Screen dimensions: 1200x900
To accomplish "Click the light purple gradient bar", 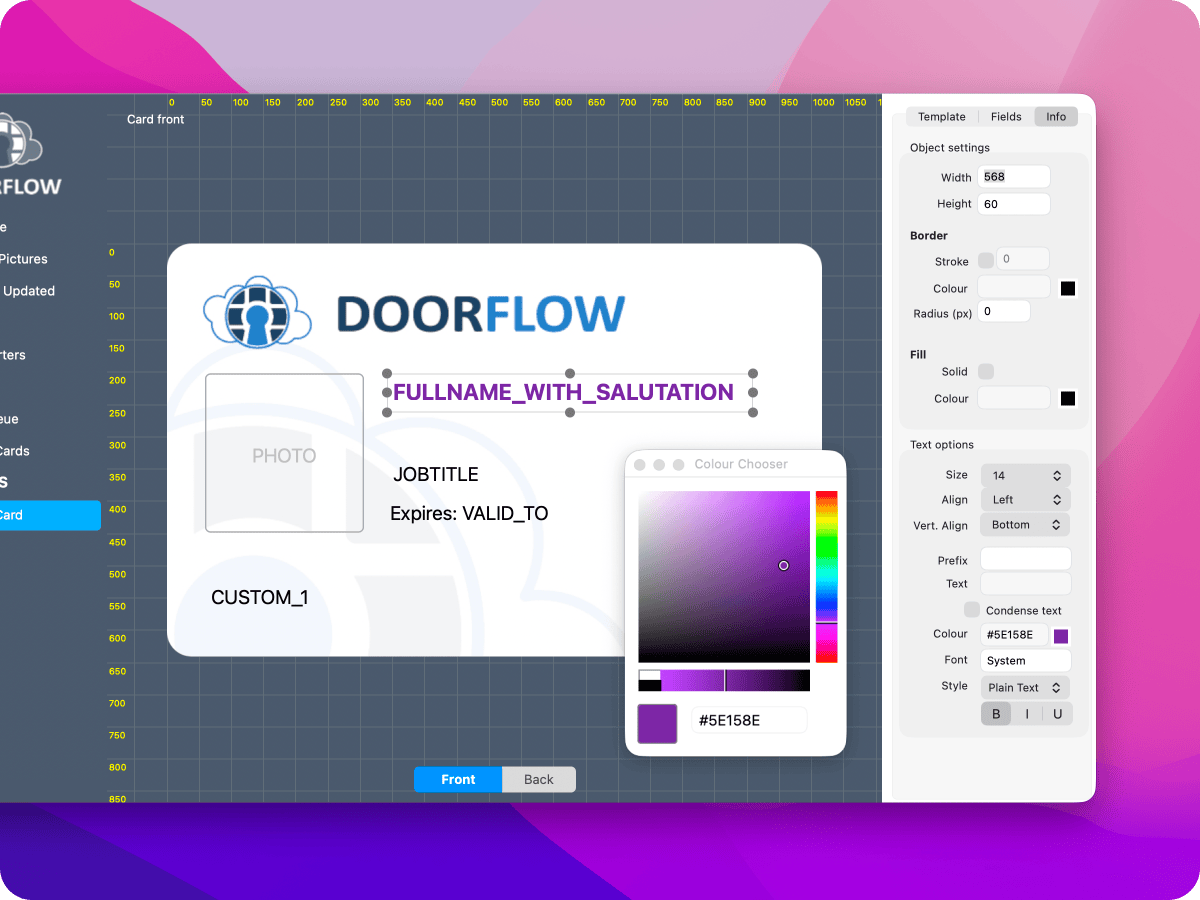I will pos(692,681).
